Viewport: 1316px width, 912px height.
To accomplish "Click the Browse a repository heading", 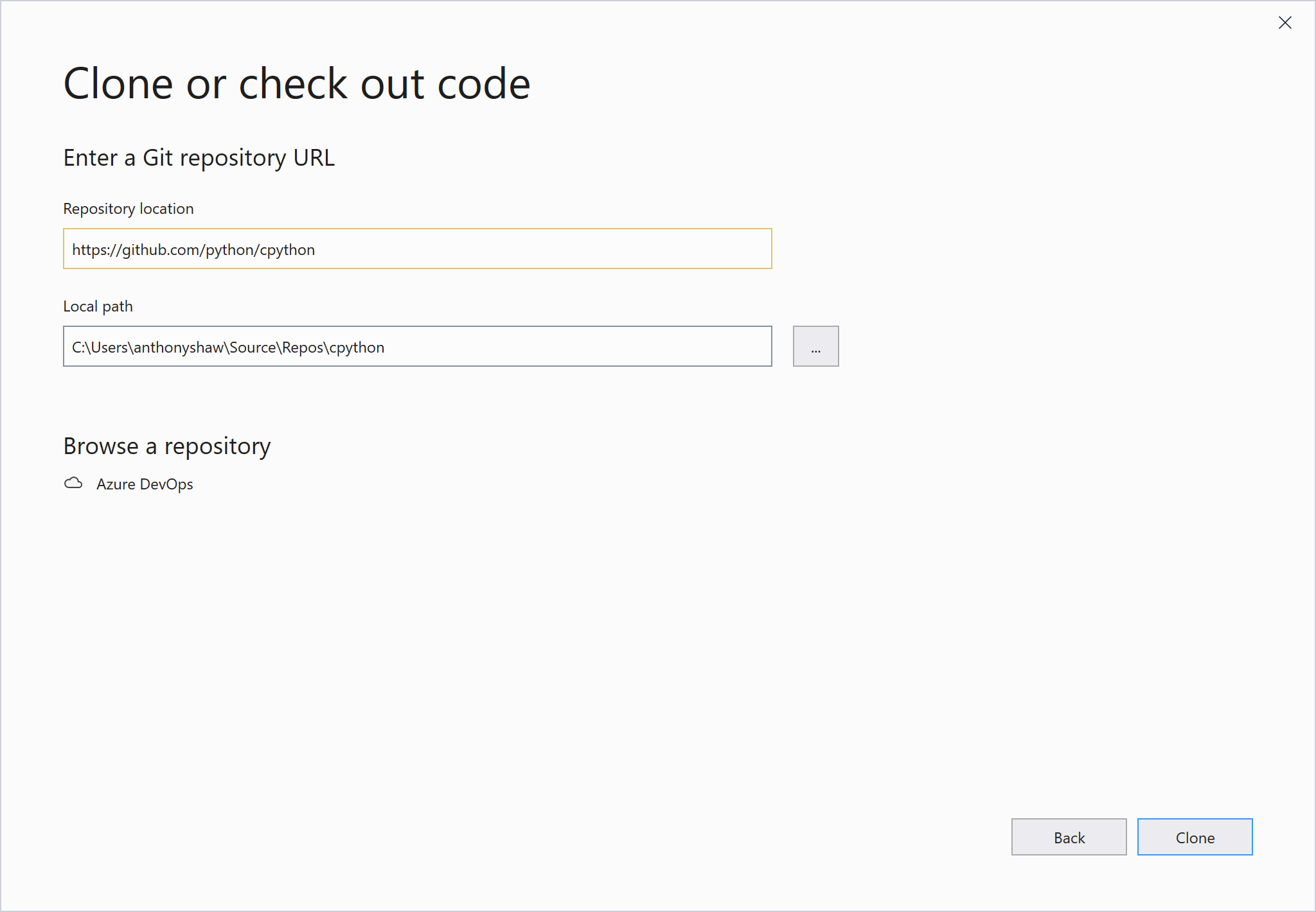I will [x=166, y=446].
